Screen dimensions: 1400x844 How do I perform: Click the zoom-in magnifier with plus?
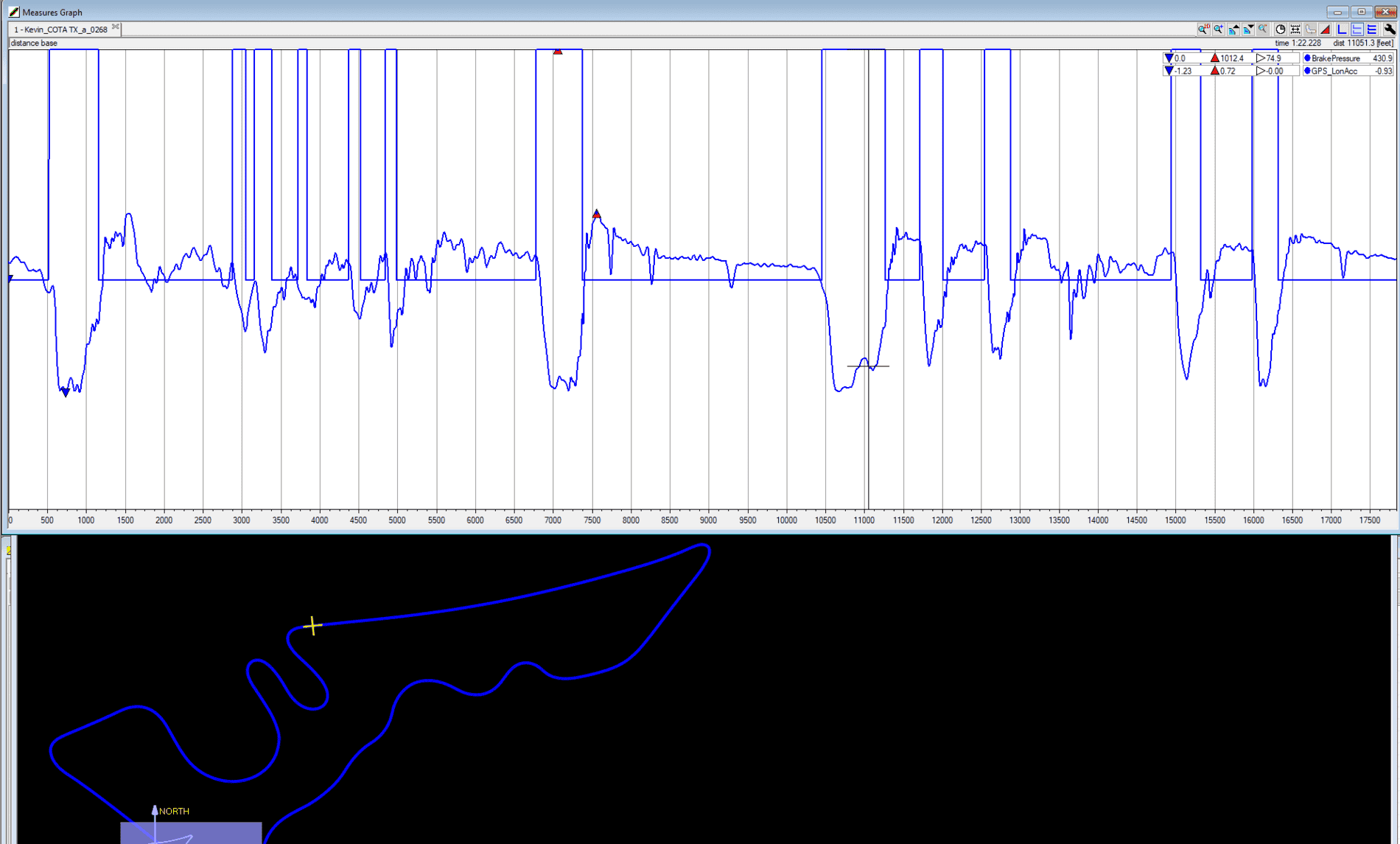(1219, 29)
